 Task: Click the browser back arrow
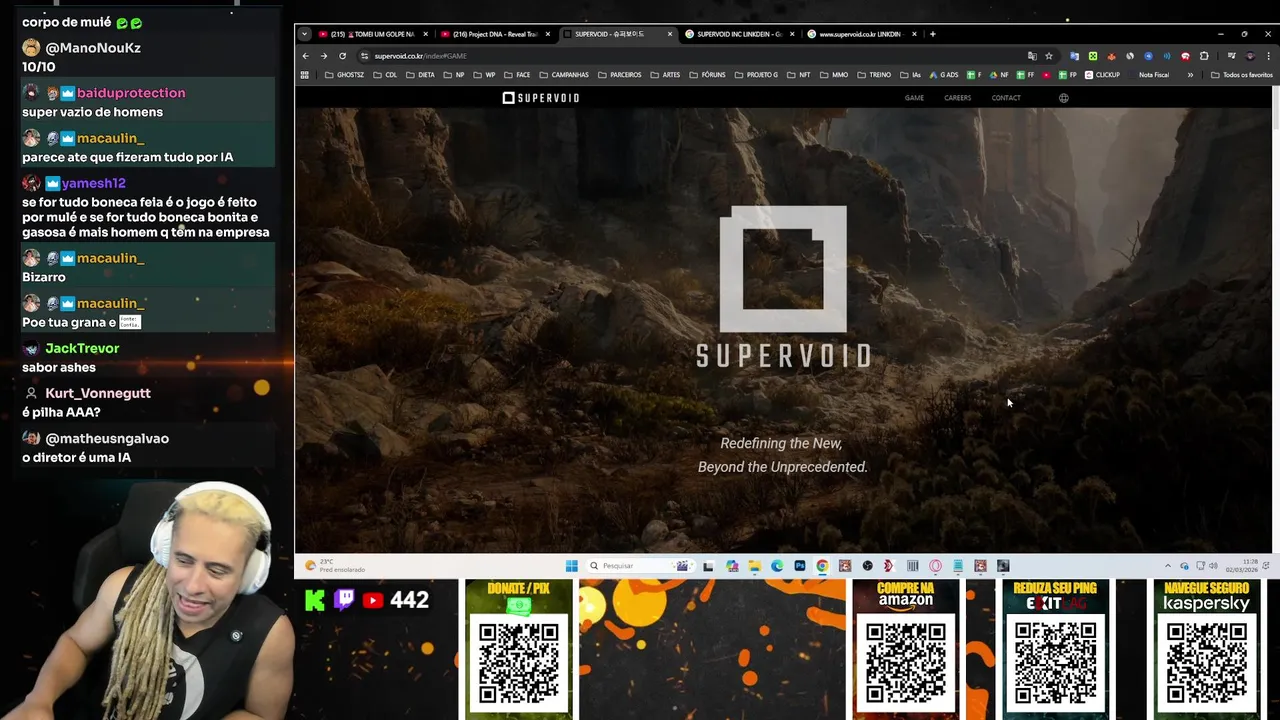point(306,56)
